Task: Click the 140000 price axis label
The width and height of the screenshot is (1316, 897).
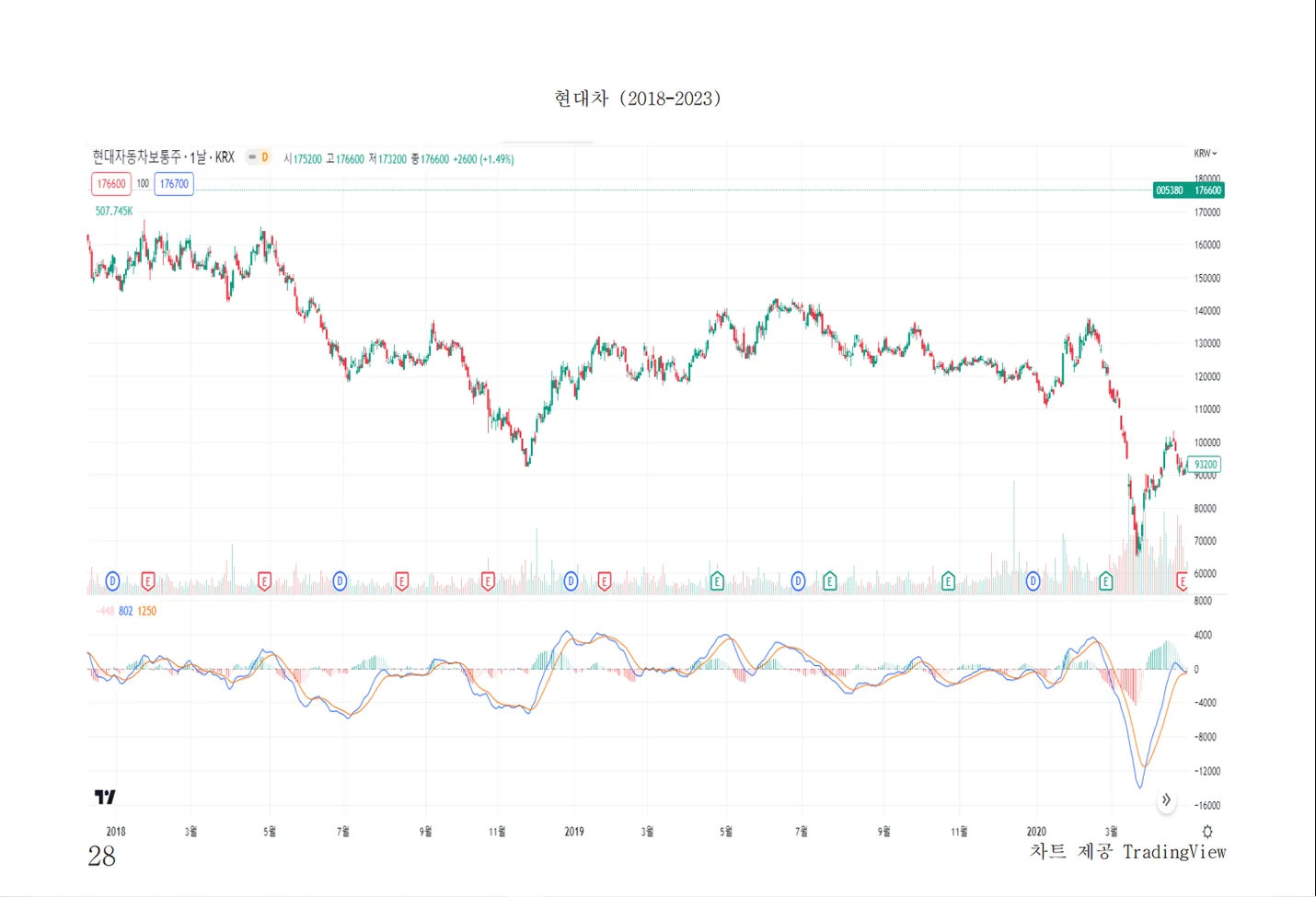Action: [1206, 311]
